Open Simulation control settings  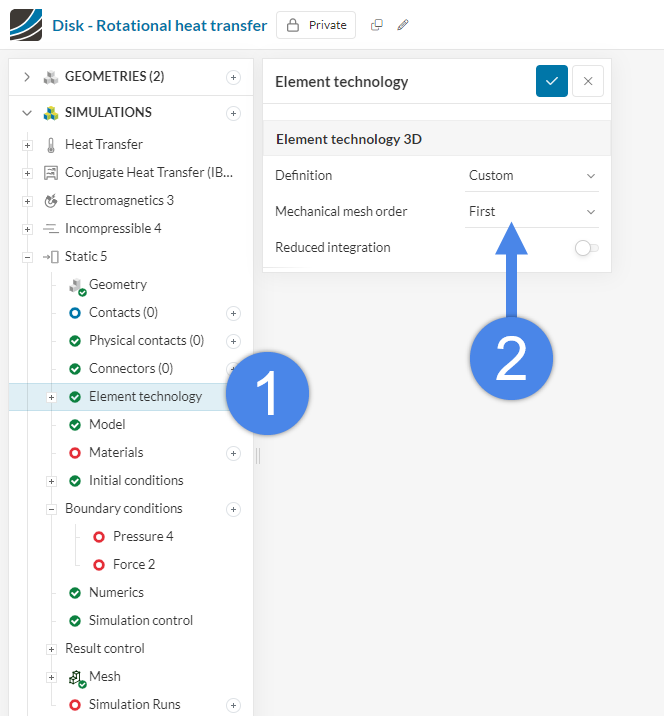141,620
